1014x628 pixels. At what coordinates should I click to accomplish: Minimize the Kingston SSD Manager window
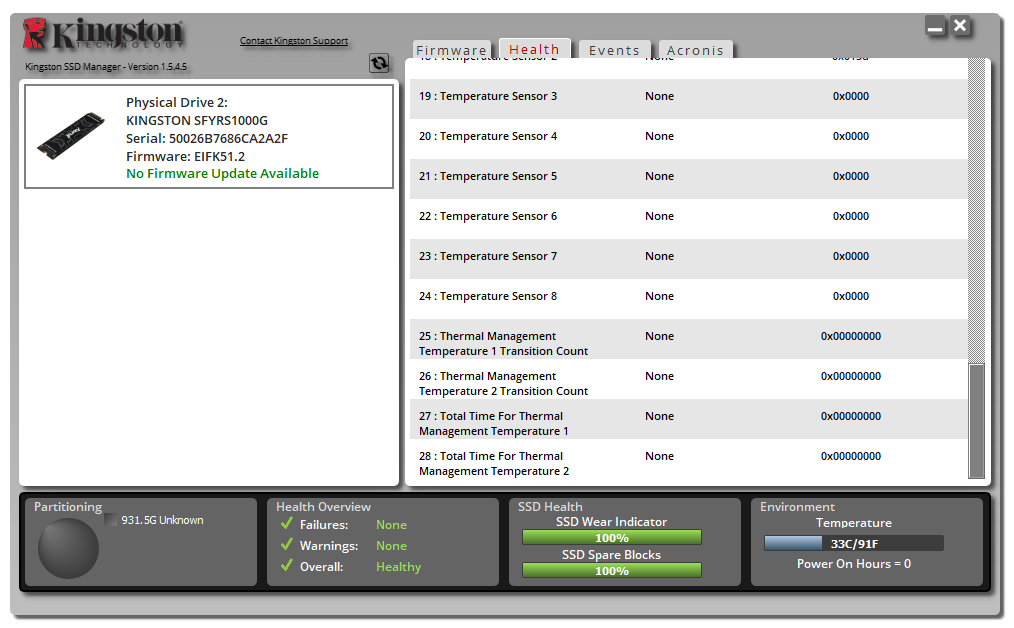coord(934,27)
